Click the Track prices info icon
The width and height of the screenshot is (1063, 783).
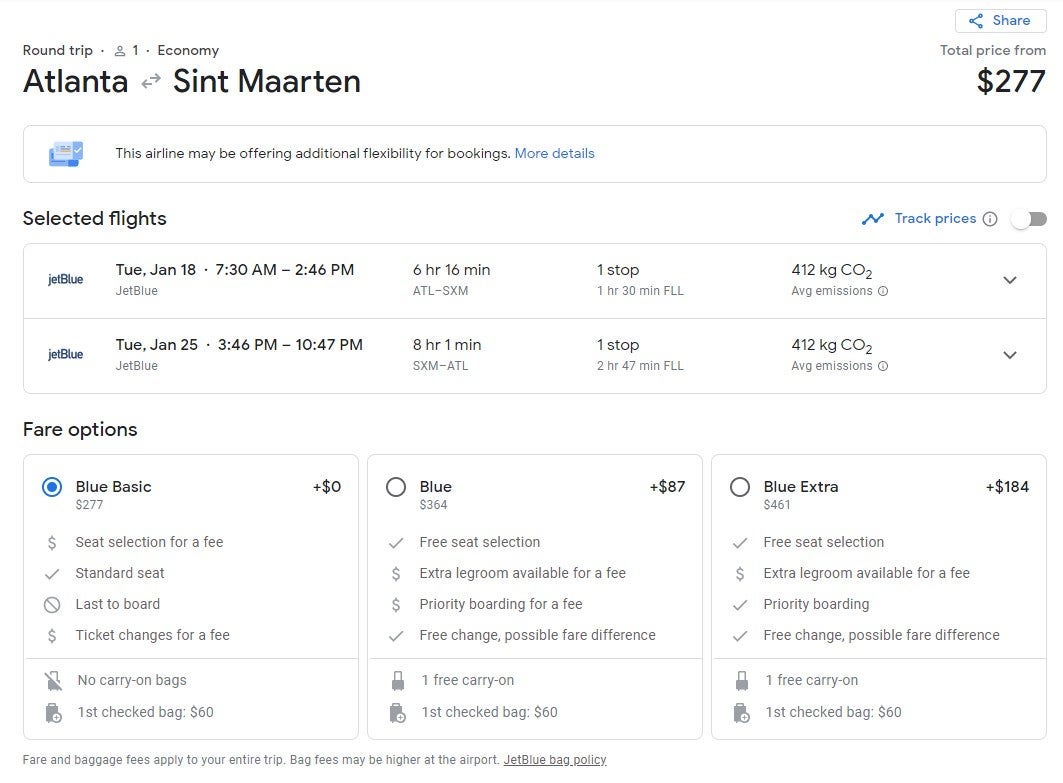[990, 219]
